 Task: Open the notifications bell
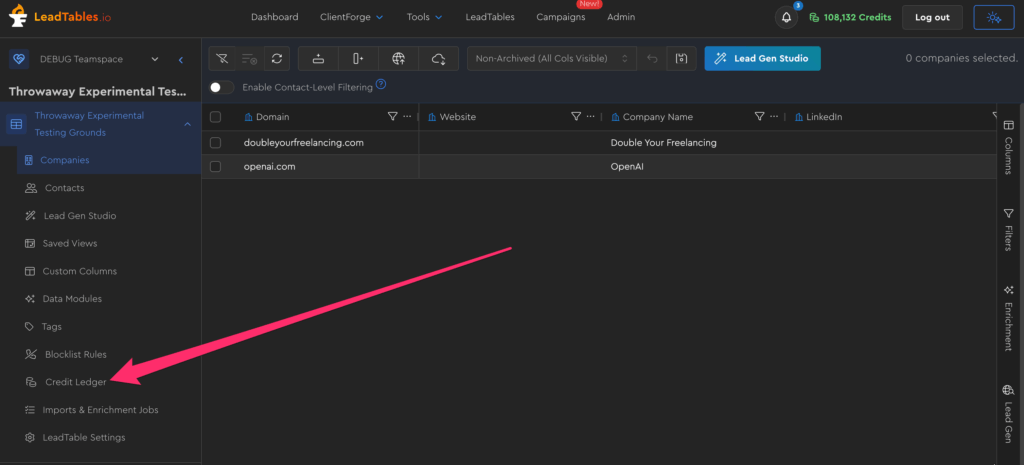coord(787,17)
